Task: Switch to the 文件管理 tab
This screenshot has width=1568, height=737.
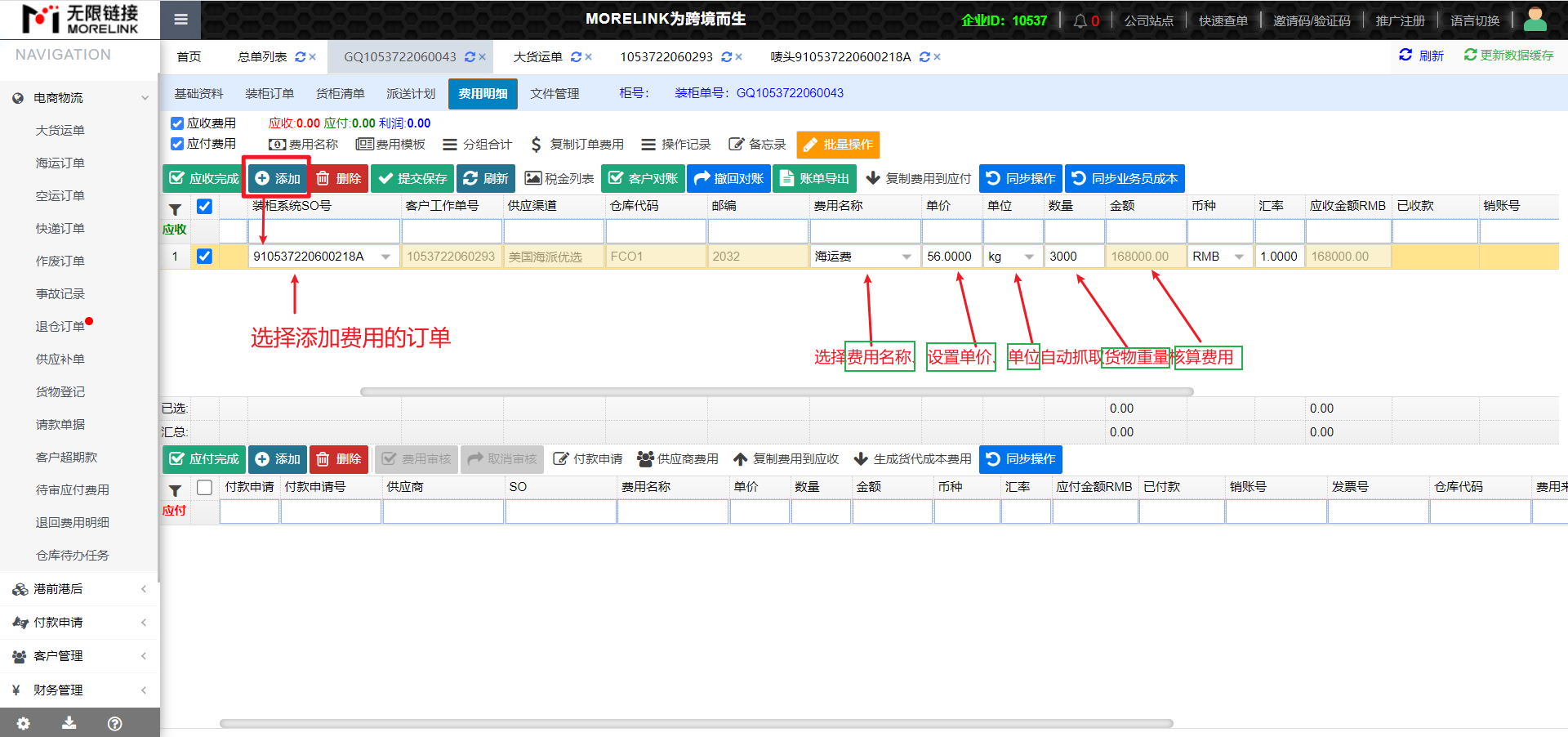Action: tap(555, 94)
